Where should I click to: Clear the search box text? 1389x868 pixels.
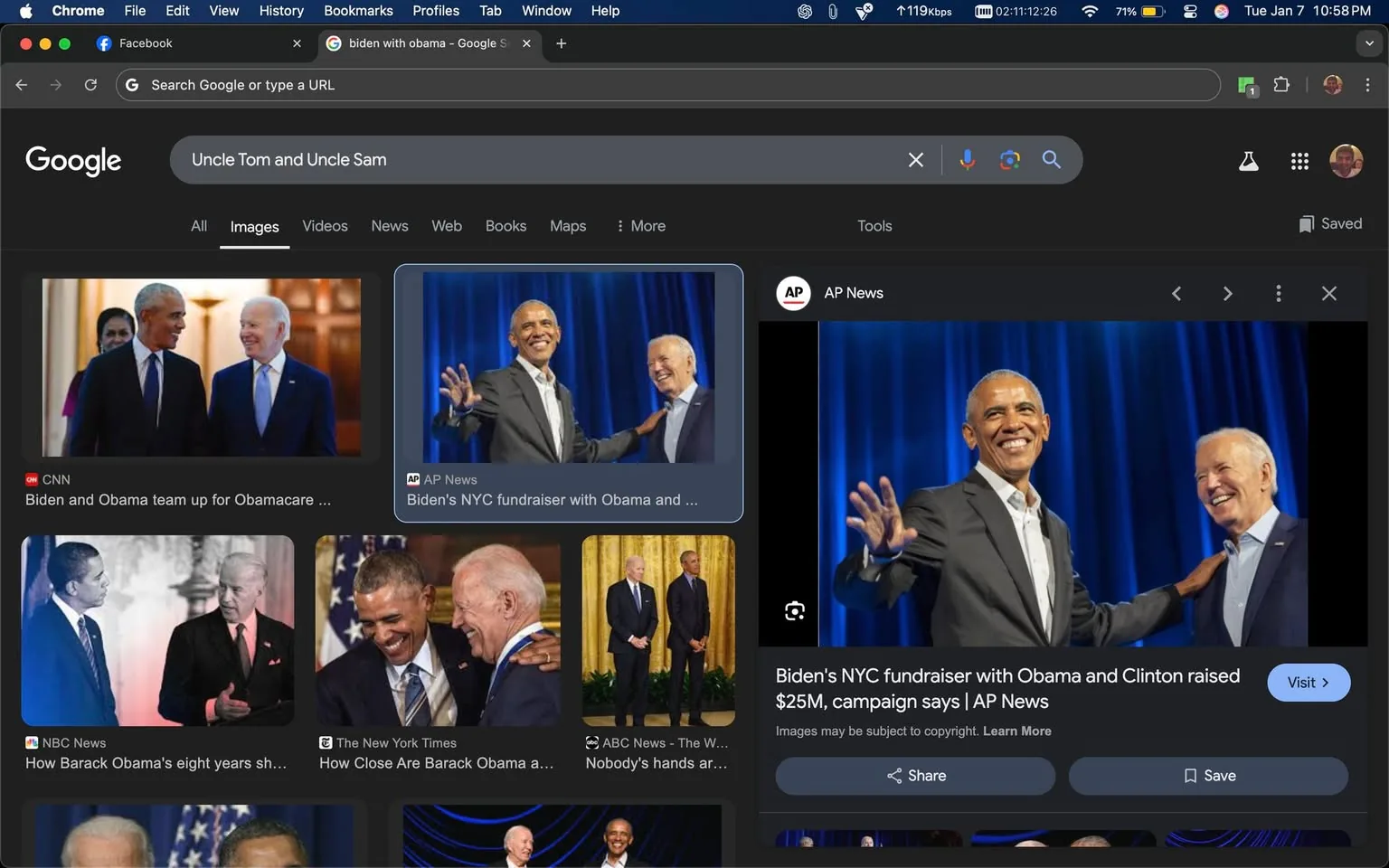click(x=915, y=160)
